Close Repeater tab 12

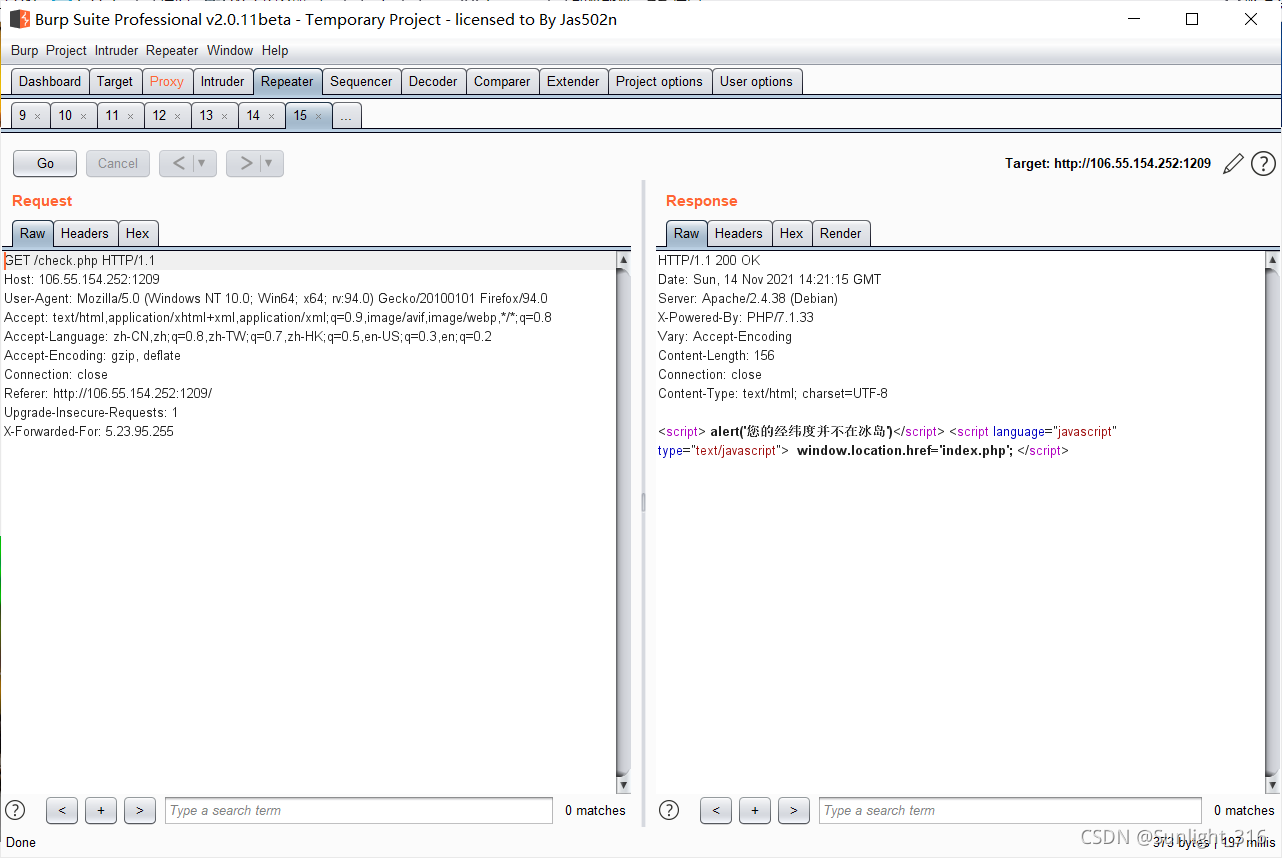point(177,116)
